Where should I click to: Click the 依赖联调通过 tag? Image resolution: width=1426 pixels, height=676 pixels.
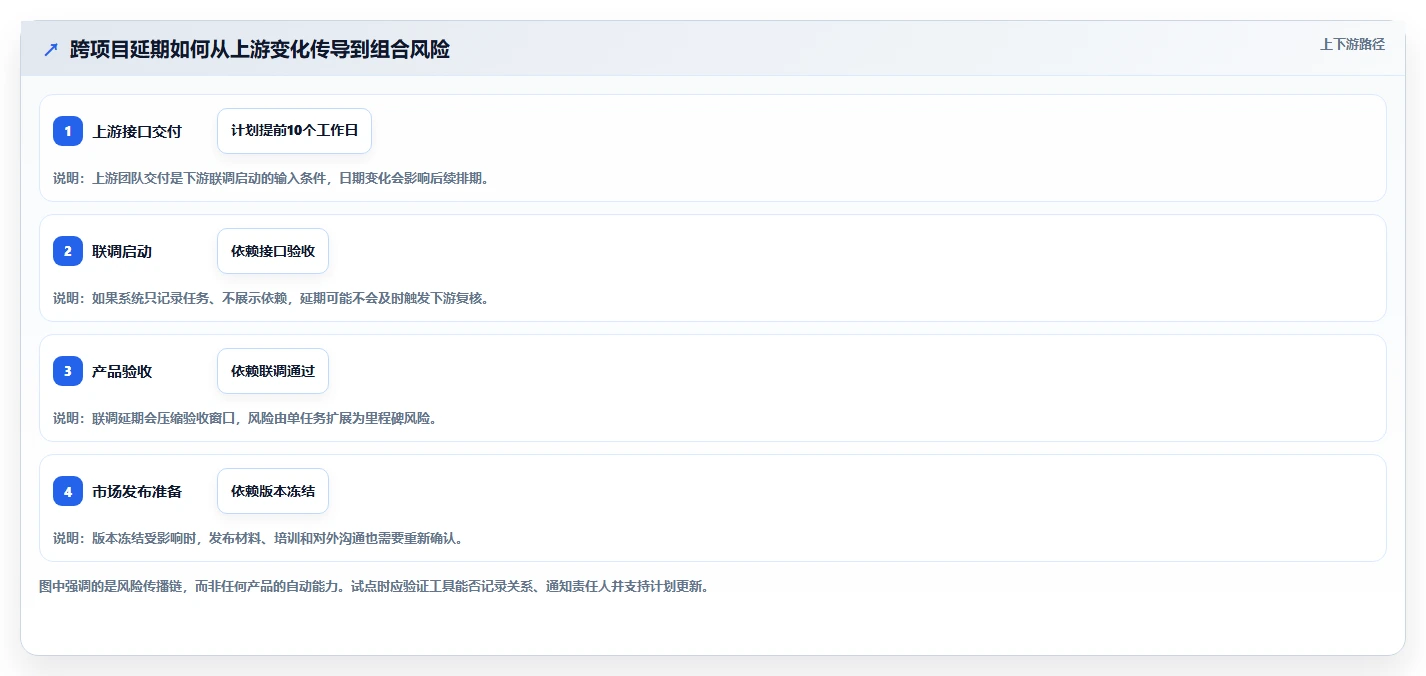coord(273,371)
